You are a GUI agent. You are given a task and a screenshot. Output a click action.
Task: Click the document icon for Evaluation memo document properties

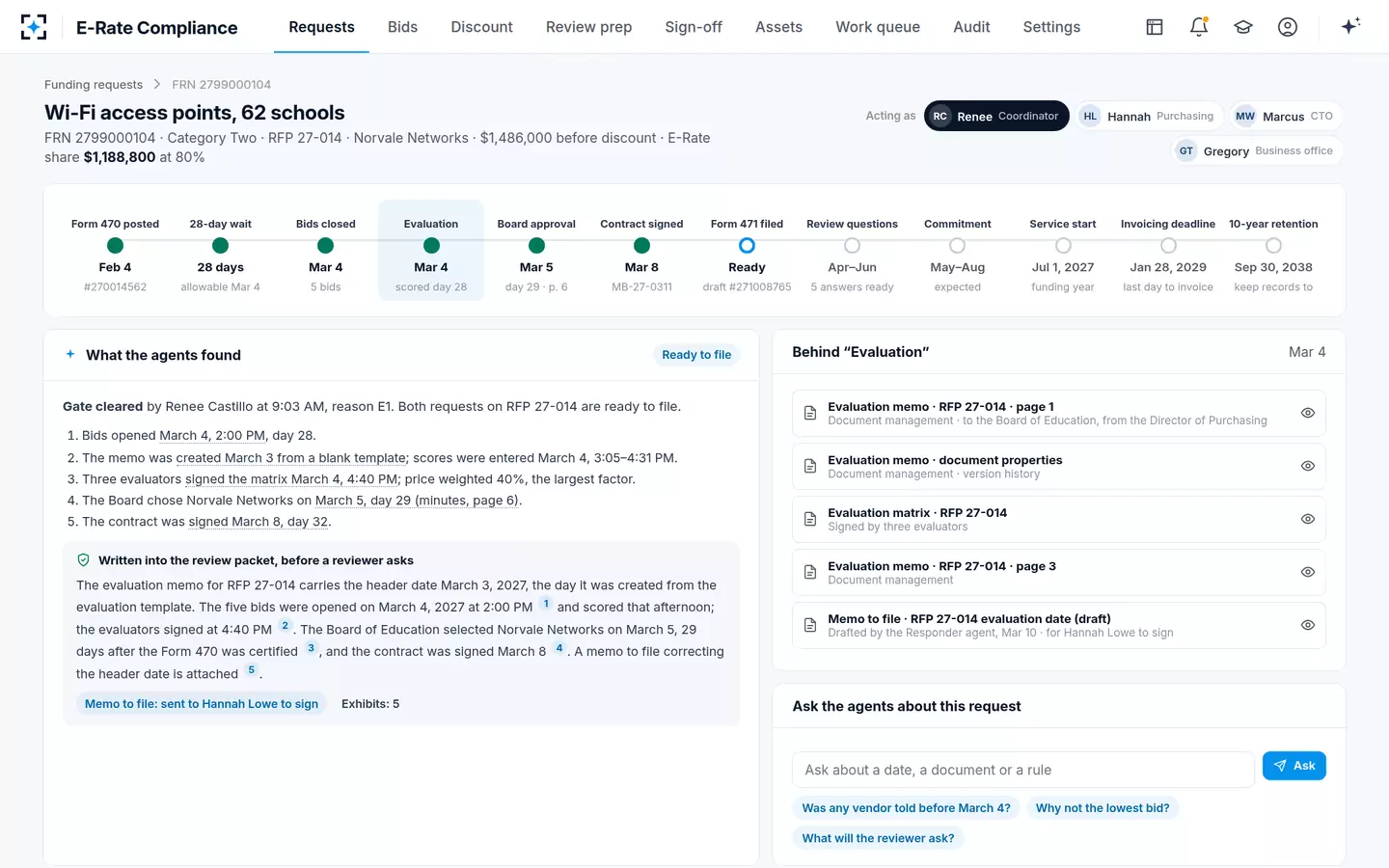tap(810, 467)
